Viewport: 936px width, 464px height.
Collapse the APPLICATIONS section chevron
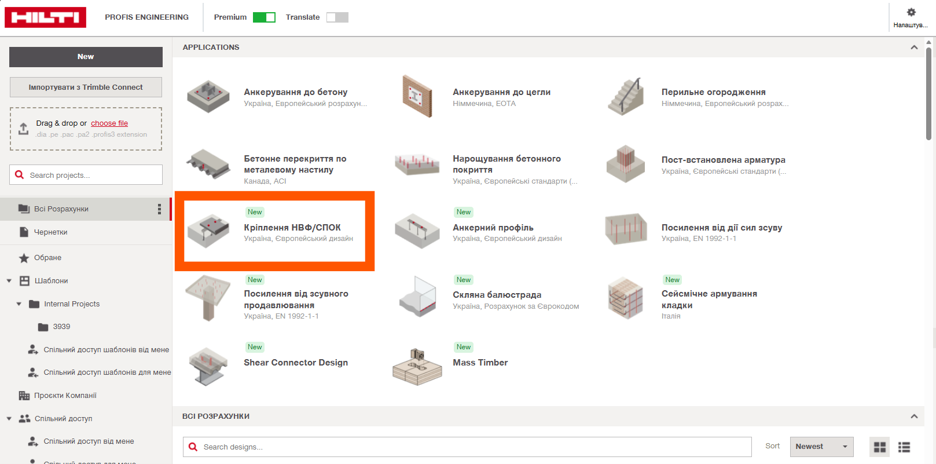(913, 47)
